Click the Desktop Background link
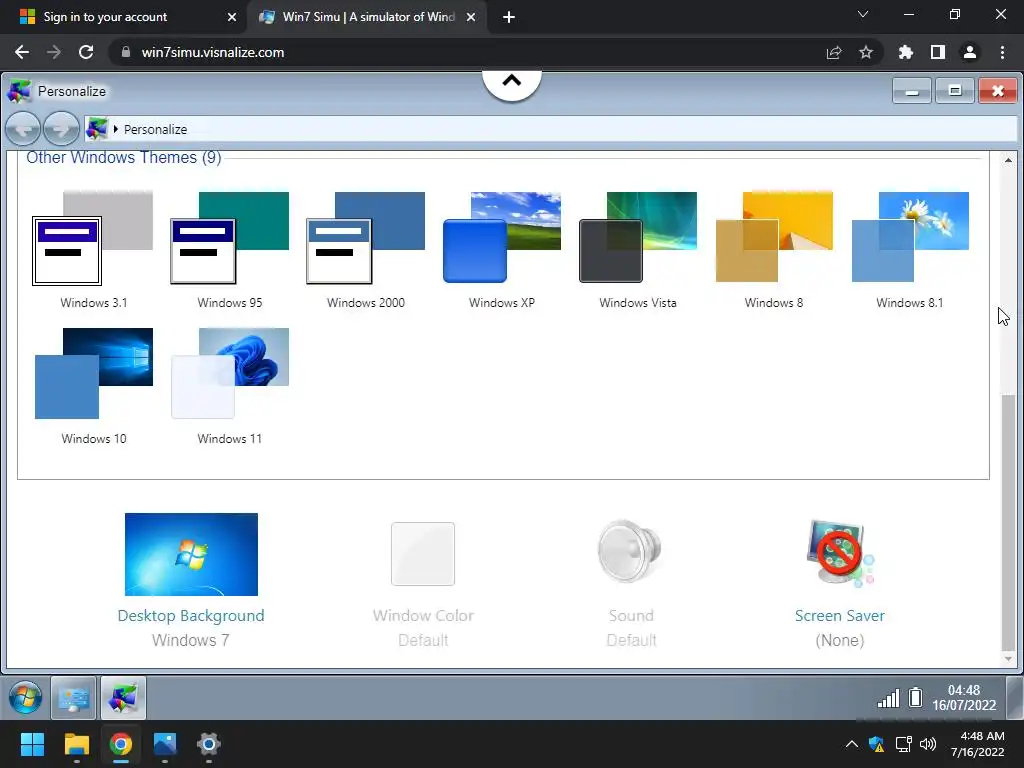This screenshot has width=1024, height=768. (191, 616)
